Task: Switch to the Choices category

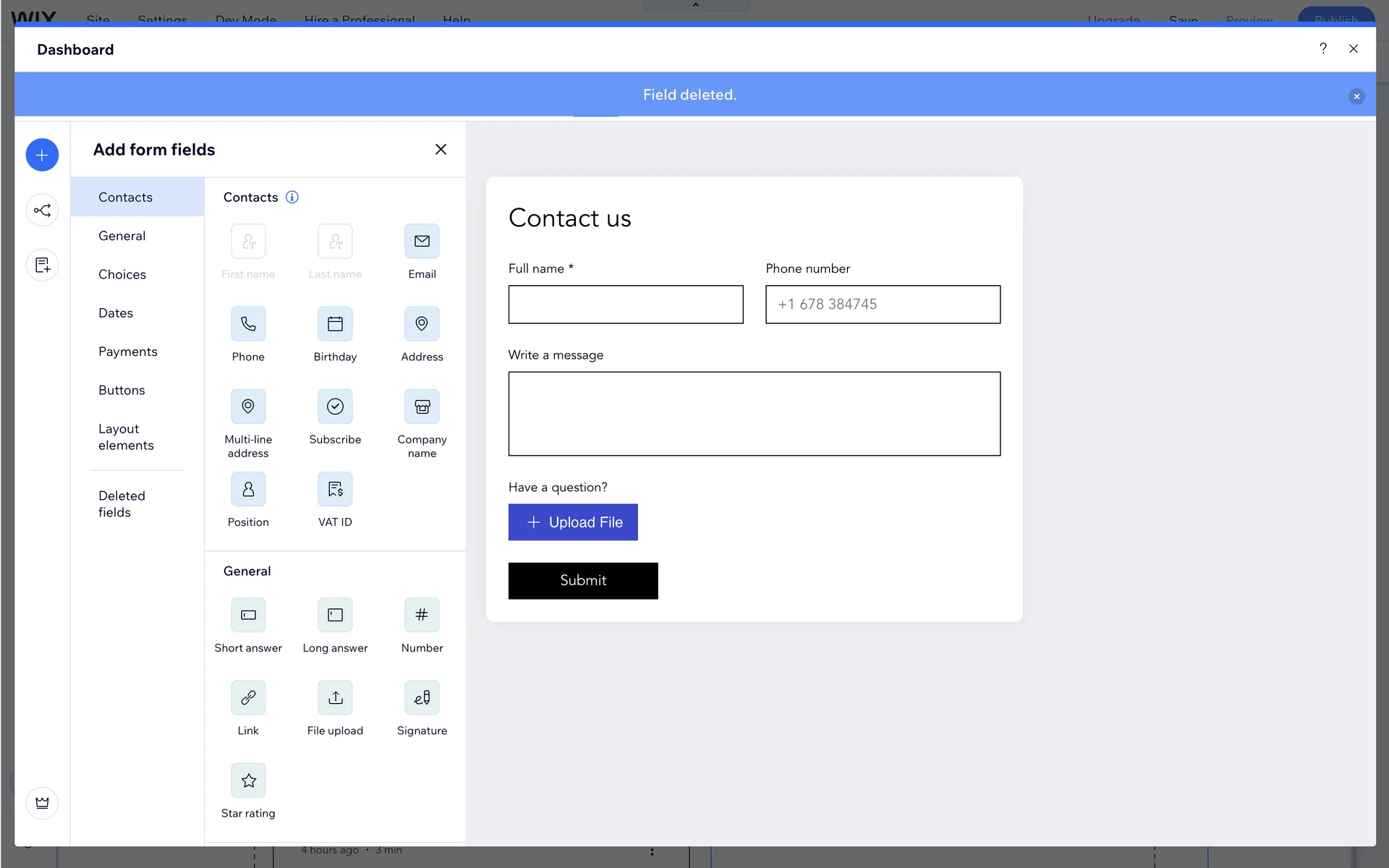Action: point(122,274)
